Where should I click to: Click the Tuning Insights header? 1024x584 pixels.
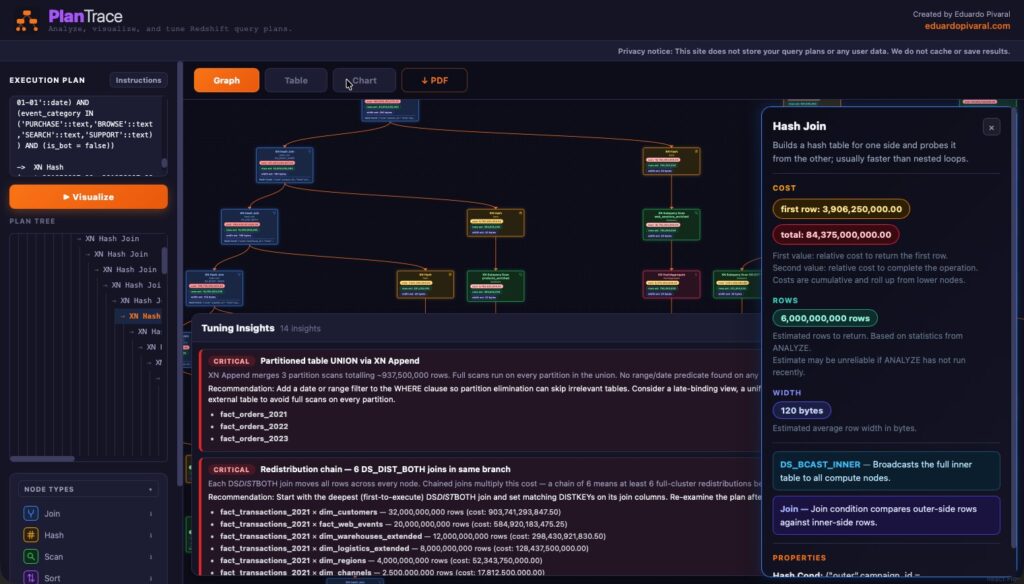click(x=238, y=328)
